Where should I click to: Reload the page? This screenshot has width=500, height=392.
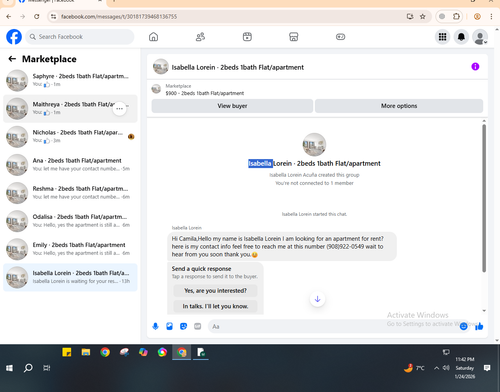pos(37,16)
